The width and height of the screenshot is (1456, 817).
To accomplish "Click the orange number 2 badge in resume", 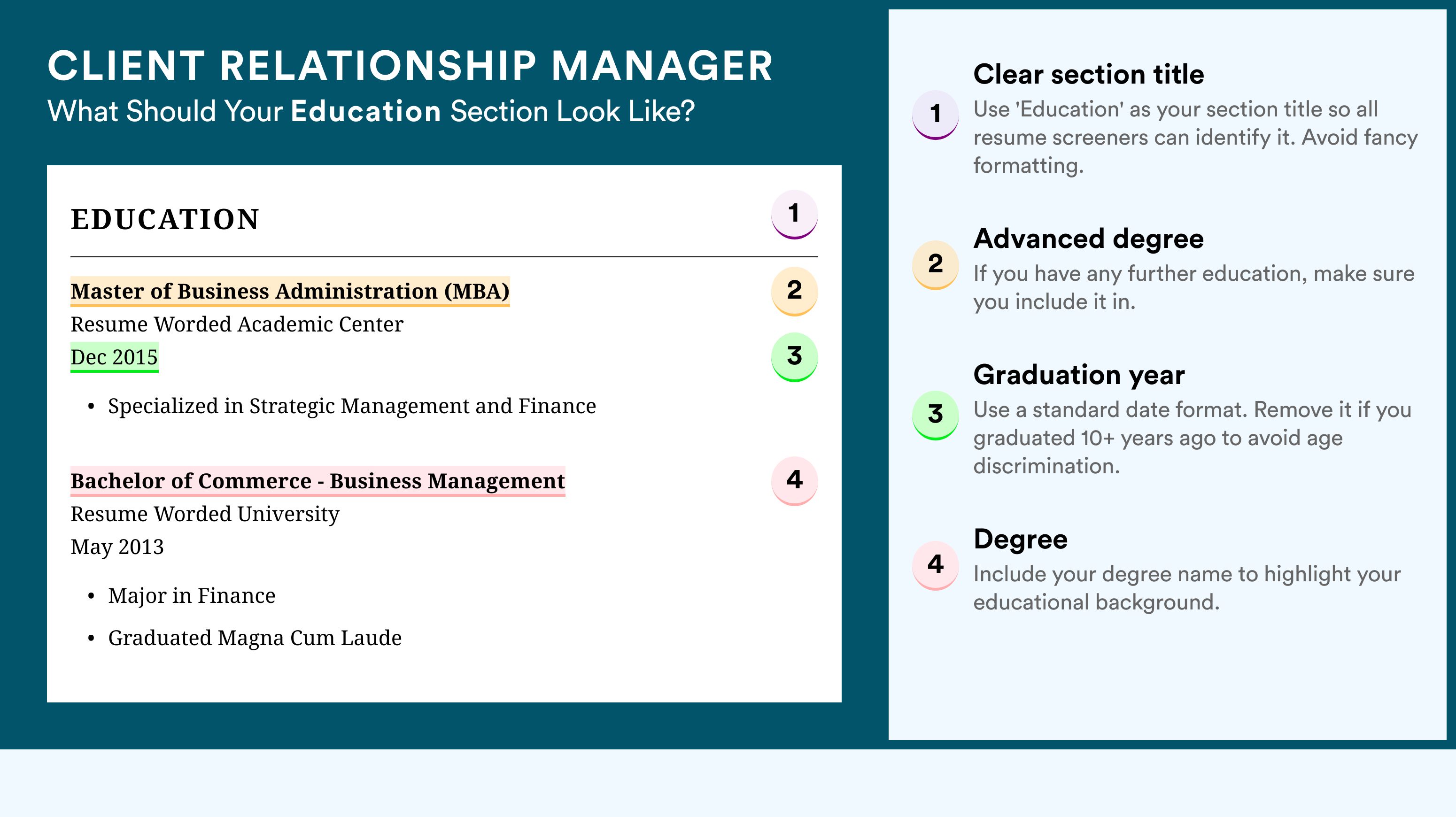I will coord(794,291).
